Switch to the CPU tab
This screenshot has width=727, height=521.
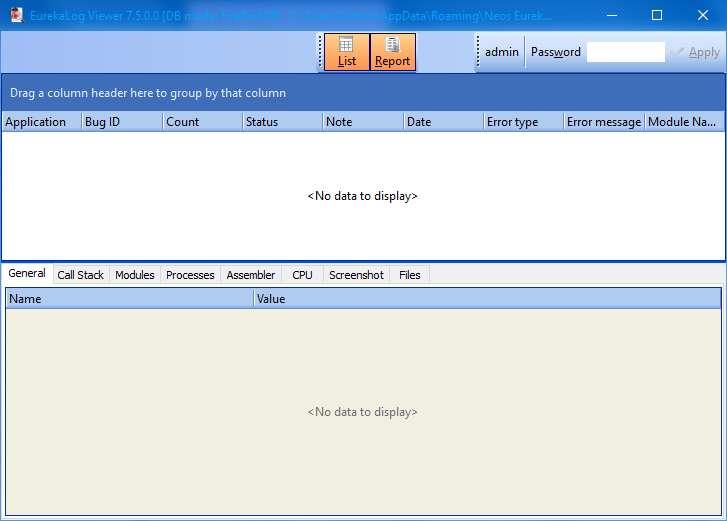click(x=302, y=275)
